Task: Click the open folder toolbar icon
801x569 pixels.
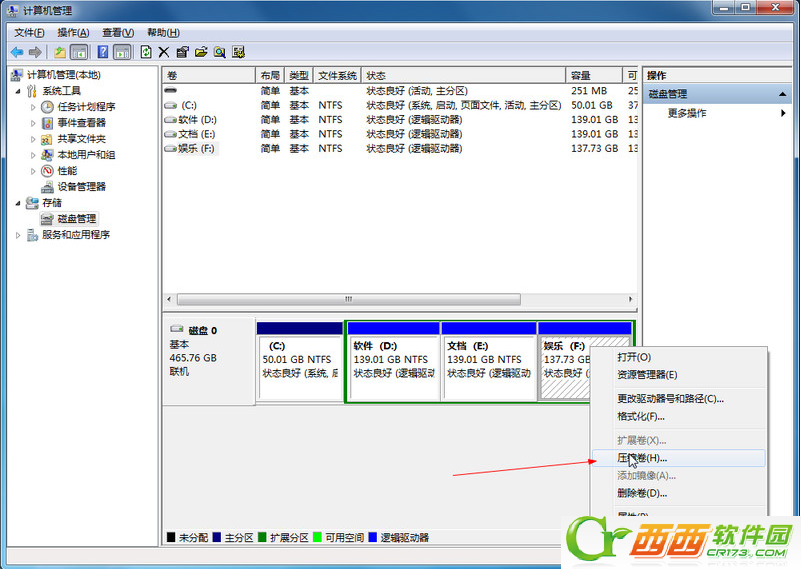Action: (x=201, y=52)
